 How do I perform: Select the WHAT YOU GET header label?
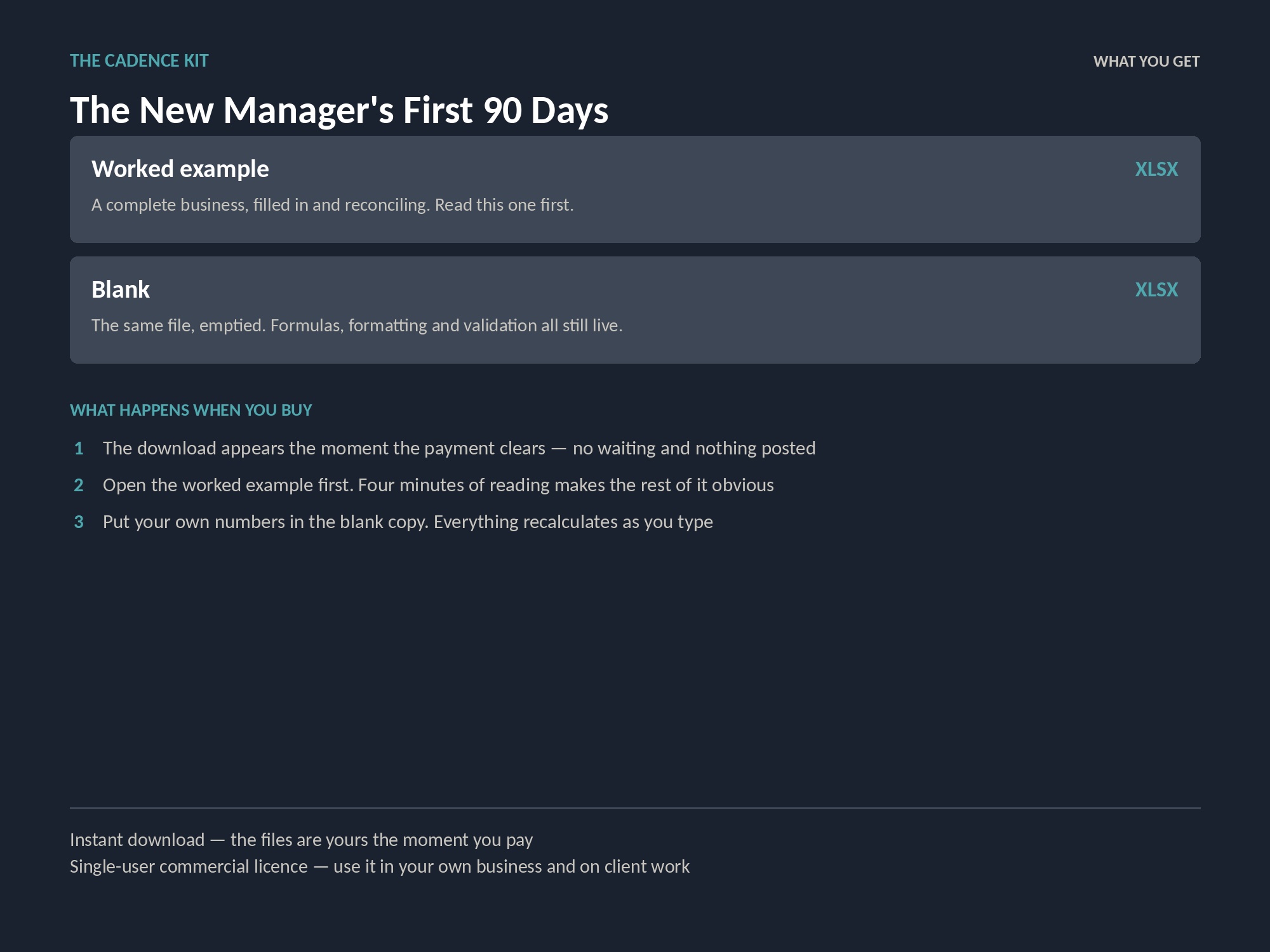(1146, 62)
